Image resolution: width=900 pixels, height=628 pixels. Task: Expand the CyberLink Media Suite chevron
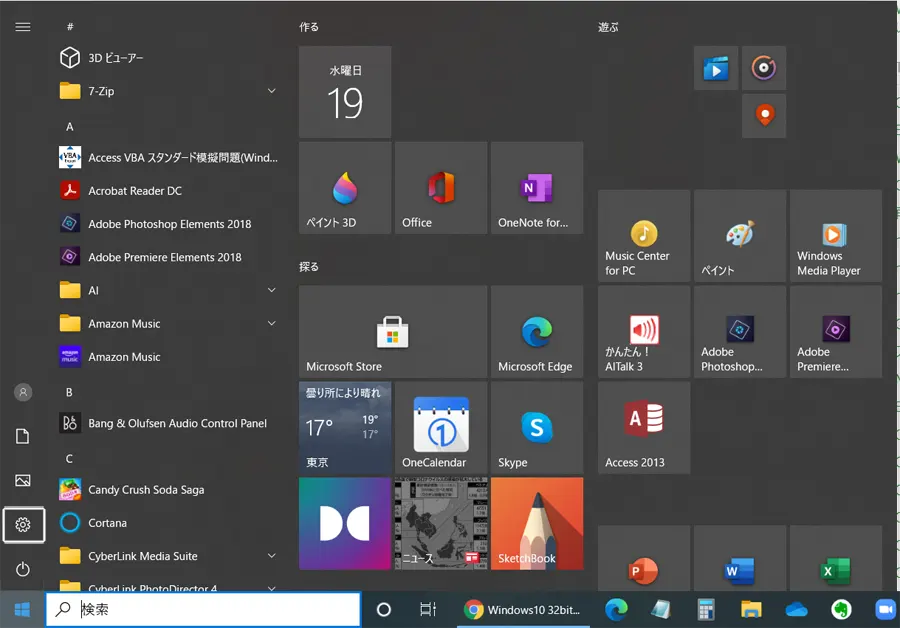pos(271,556)
